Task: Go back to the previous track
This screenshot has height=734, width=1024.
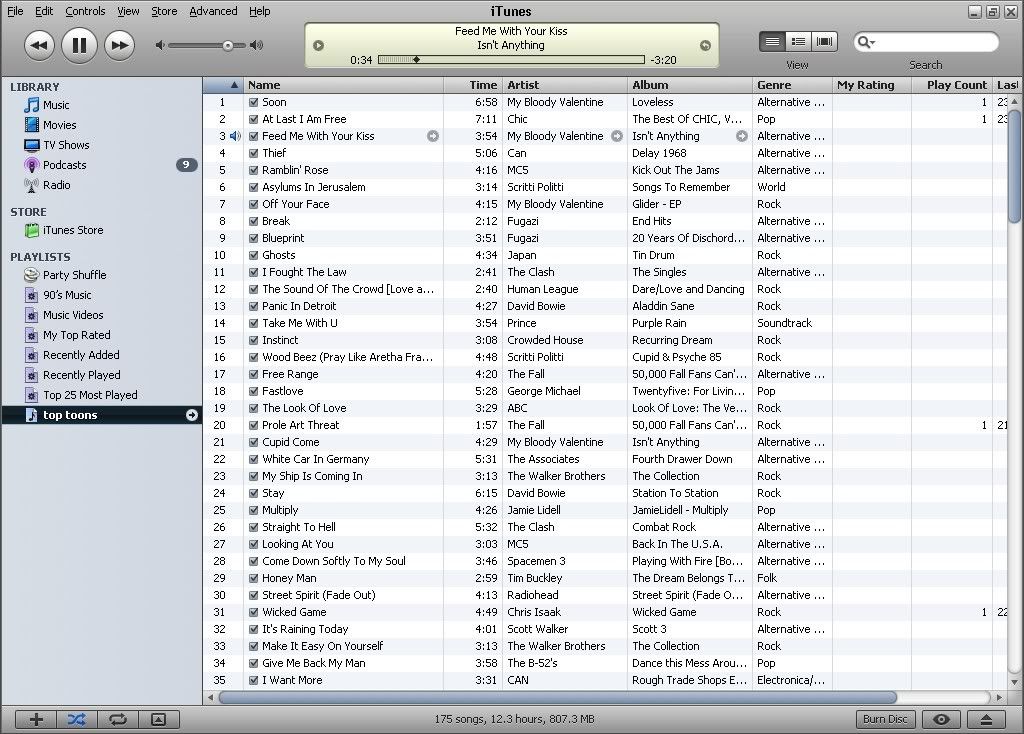Action: [x=39, y=45]
